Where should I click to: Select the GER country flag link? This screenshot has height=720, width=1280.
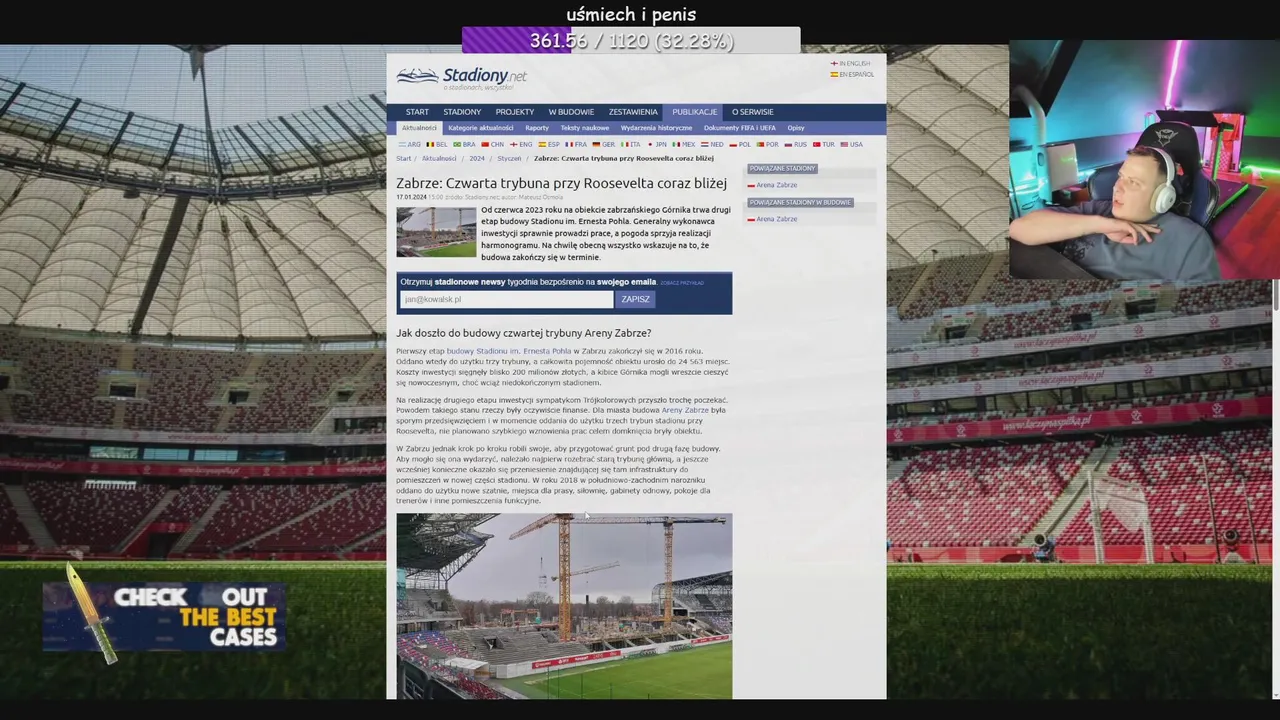pos(604,144)
